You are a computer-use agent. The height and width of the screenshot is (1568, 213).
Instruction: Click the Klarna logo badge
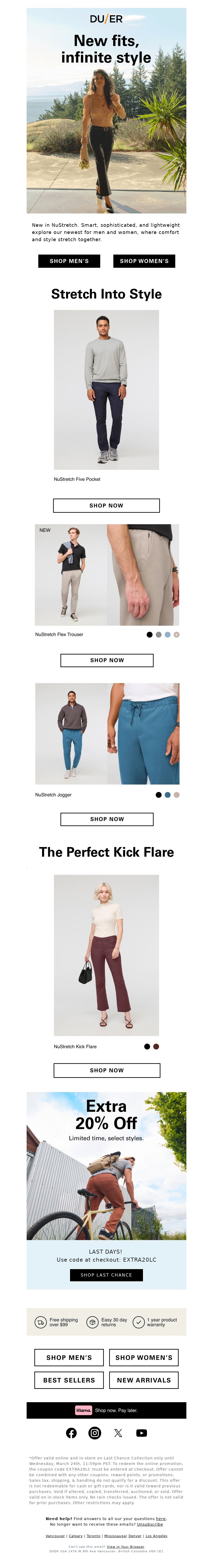click(x=83, y=1410)
